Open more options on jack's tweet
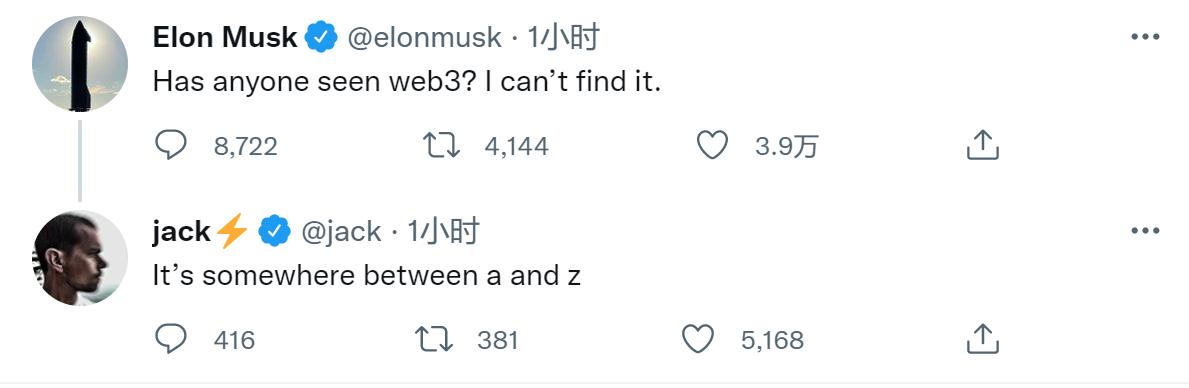 pyautogui.click(x=1145, y=230)
